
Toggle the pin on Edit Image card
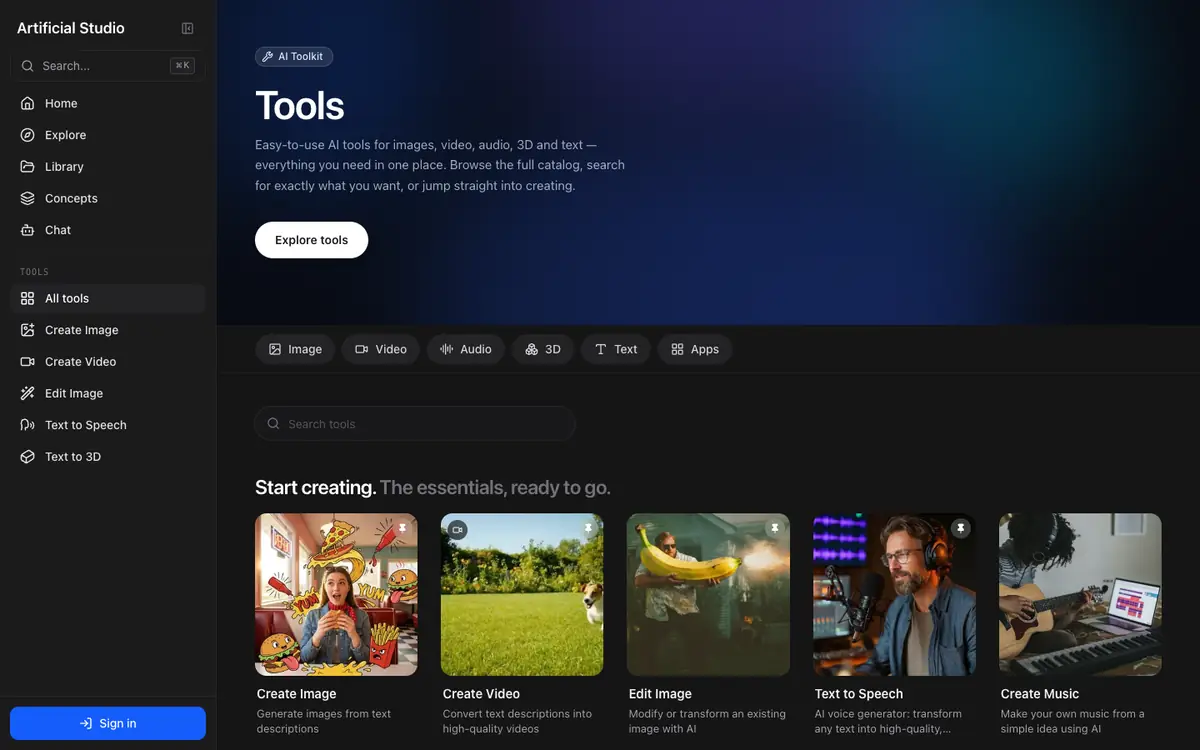point(774,528)
